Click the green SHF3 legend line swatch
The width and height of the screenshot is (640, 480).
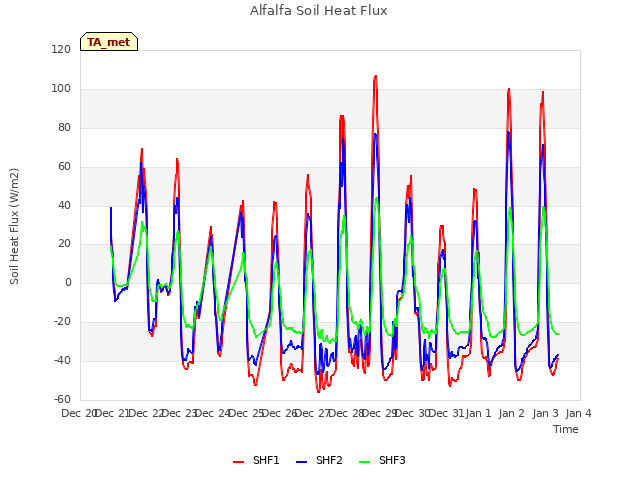[x=364, y=462]
